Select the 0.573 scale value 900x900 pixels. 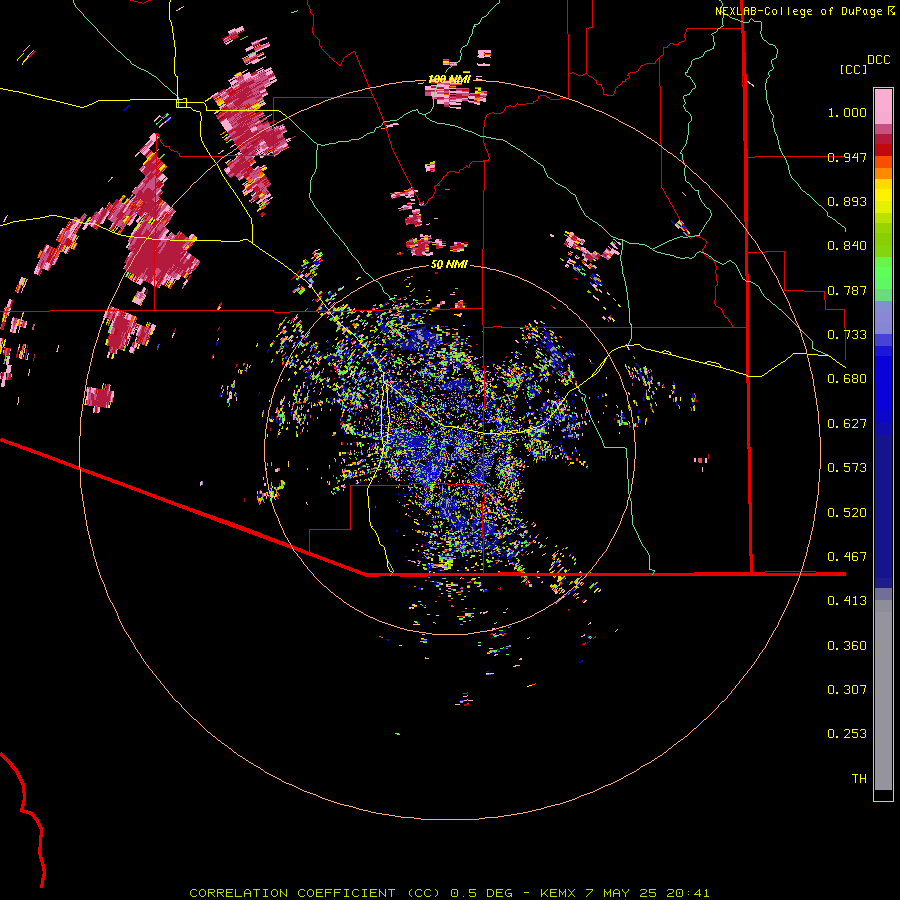[847, 468]
